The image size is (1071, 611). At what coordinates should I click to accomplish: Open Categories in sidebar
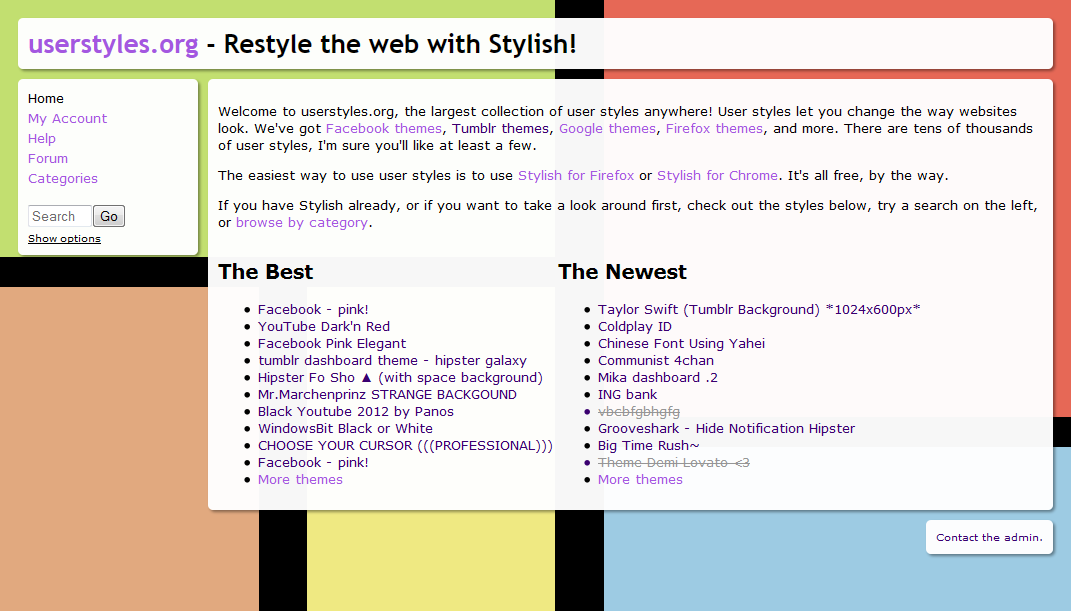coord(63,178)
